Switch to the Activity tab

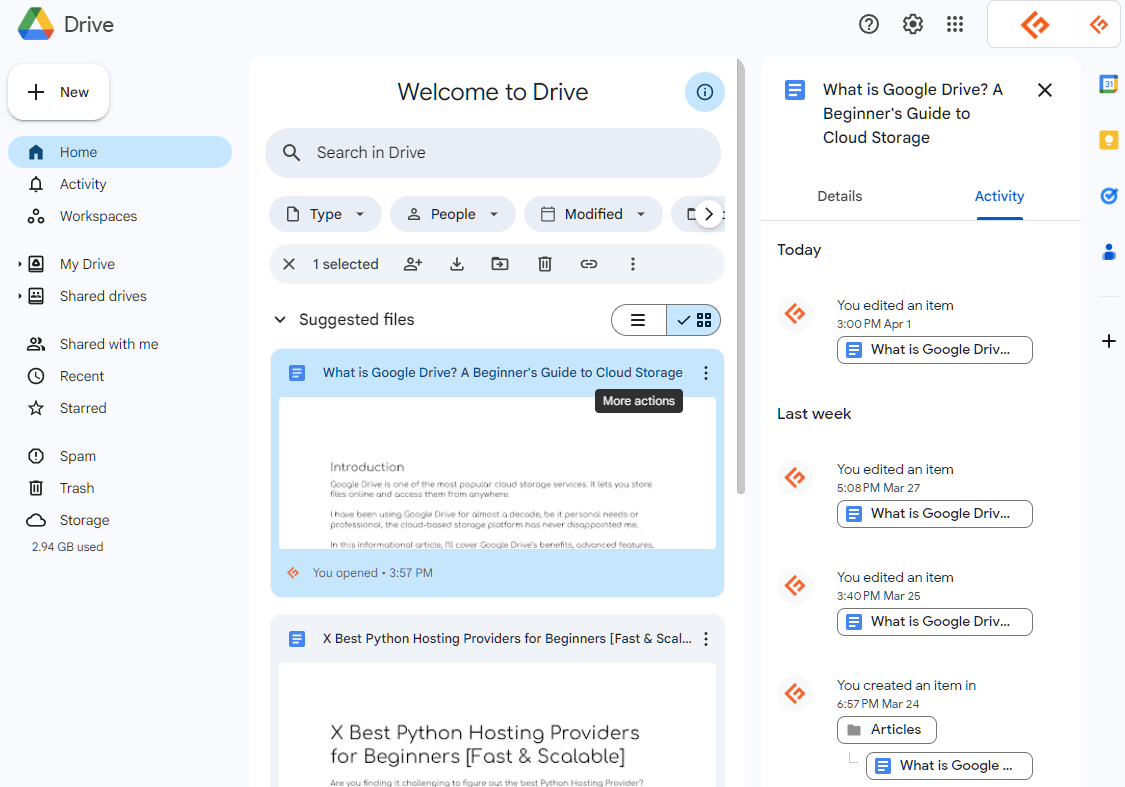coord(999,196)
